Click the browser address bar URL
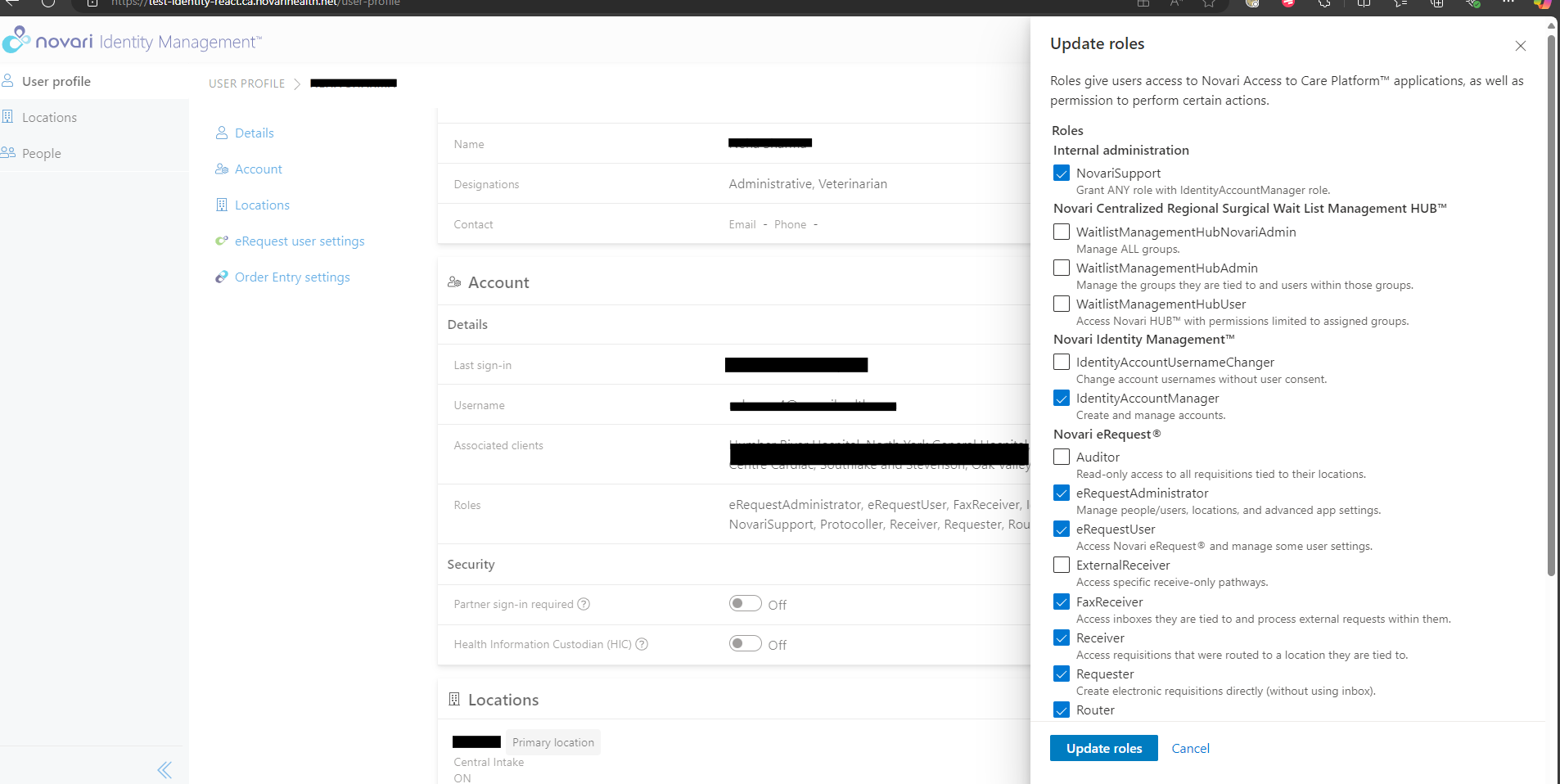This screenshot has width=1560, height=784. point(255,3)
